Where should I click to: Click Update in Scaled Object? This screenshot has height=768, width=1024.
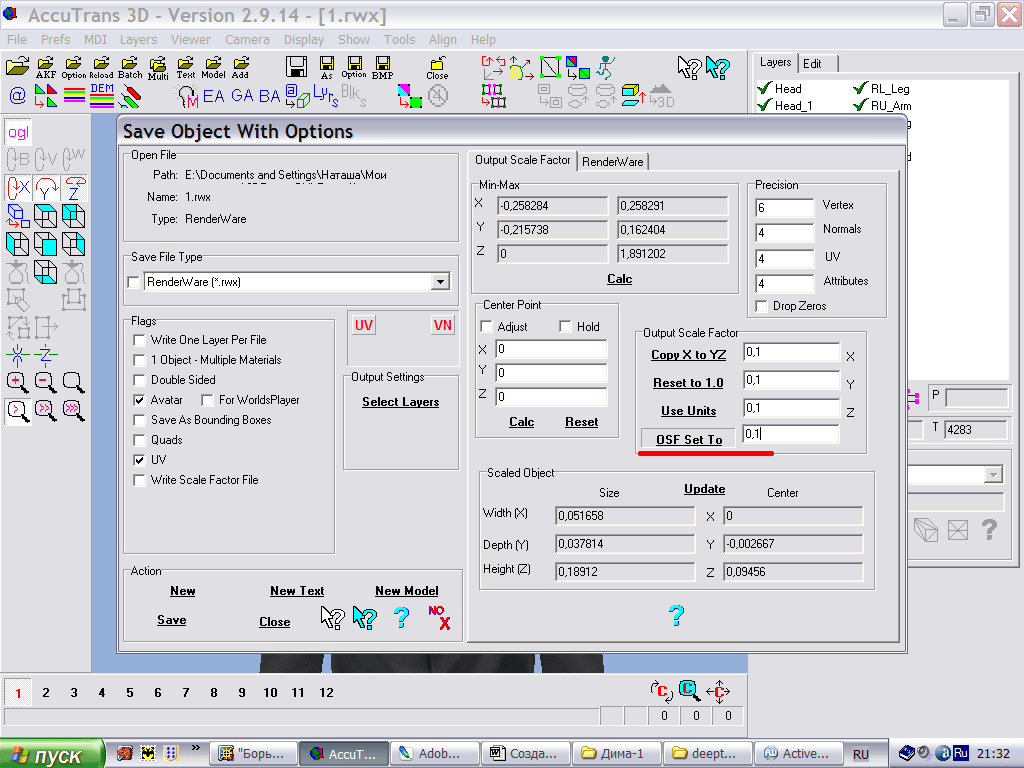[x=705, y=489]
